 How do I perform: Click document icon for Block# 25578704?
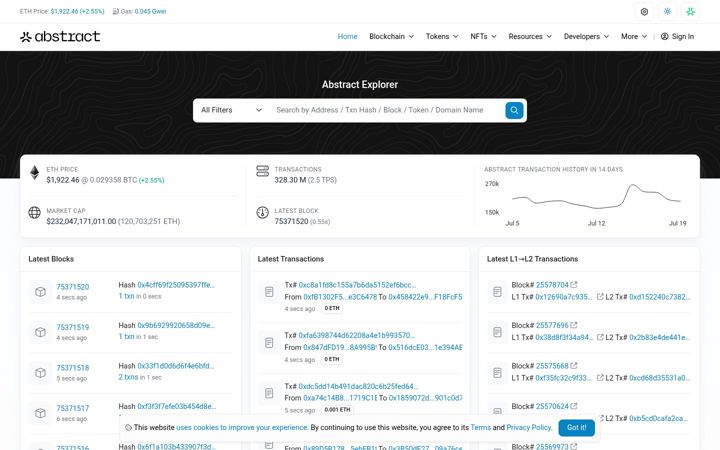[497, 292]
